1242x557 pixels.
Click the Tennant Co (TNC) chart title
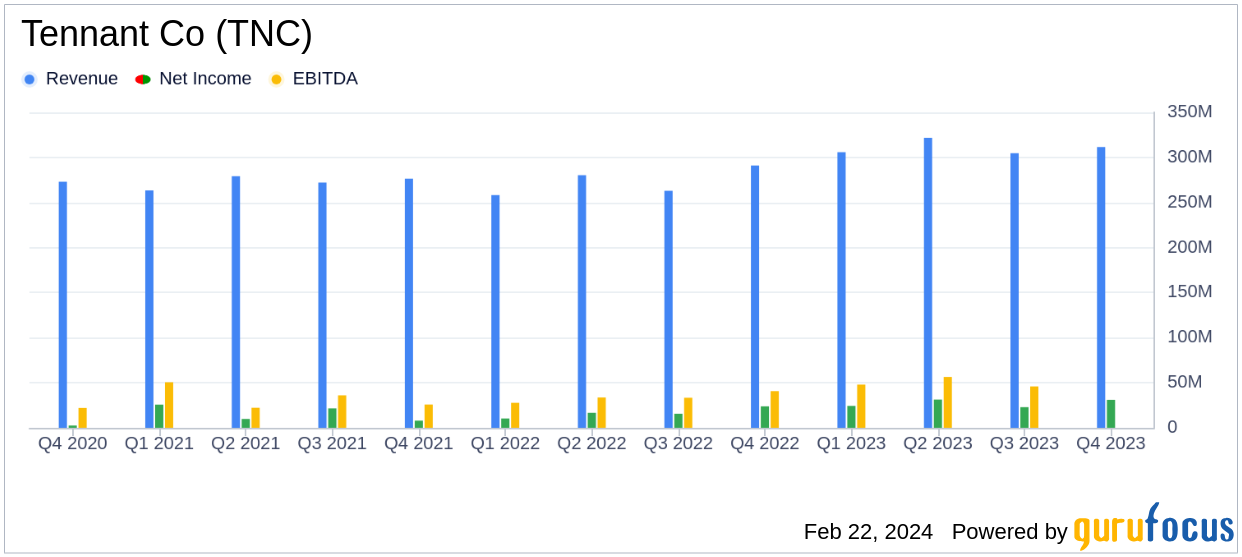167,34
